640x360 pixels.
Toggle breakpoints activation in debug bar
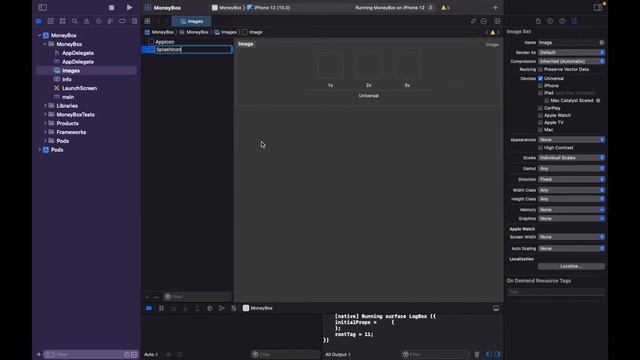point(149,308)
